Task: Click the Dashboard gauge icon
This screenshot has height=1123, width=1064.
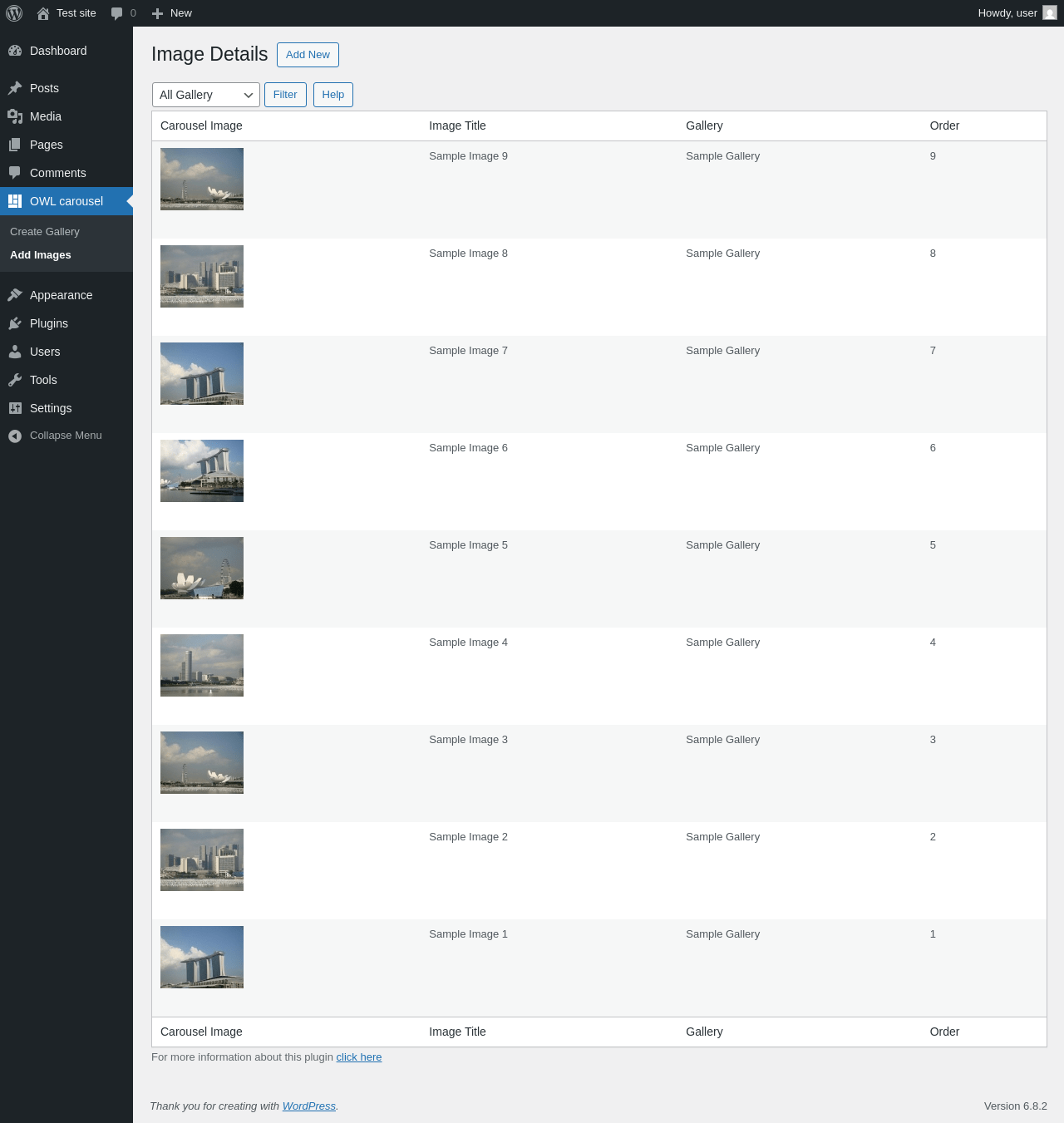Action: tap(15, 51)
